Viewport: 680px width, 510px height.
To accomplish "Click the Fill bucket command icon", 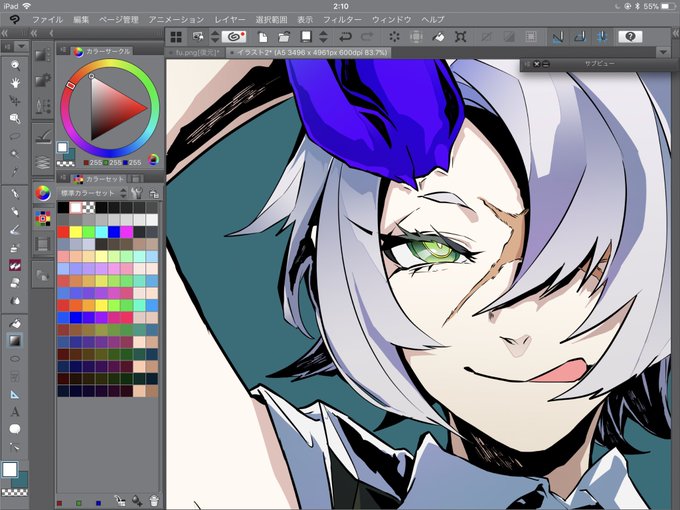I will [438, 37].
